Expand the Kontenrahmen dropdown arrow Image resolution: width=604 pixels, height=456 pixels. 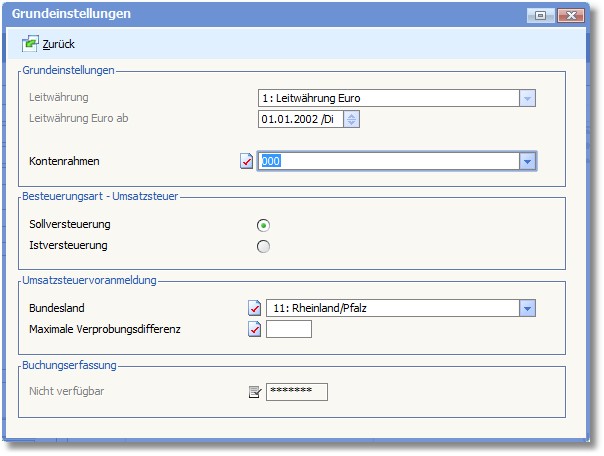527,161
